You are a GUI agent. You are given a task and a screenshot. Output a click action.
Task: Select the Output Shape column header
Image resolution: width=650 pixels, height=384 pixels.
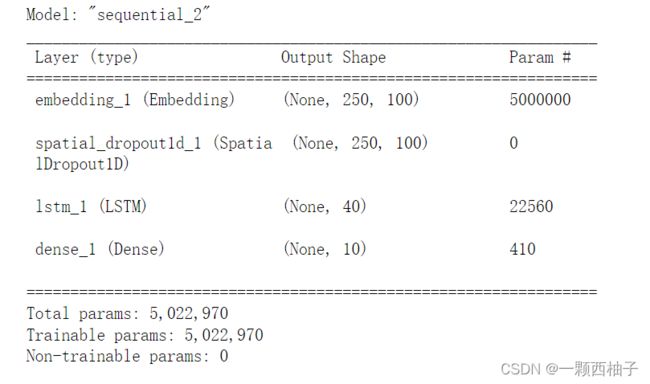click(x=333, y=57)
